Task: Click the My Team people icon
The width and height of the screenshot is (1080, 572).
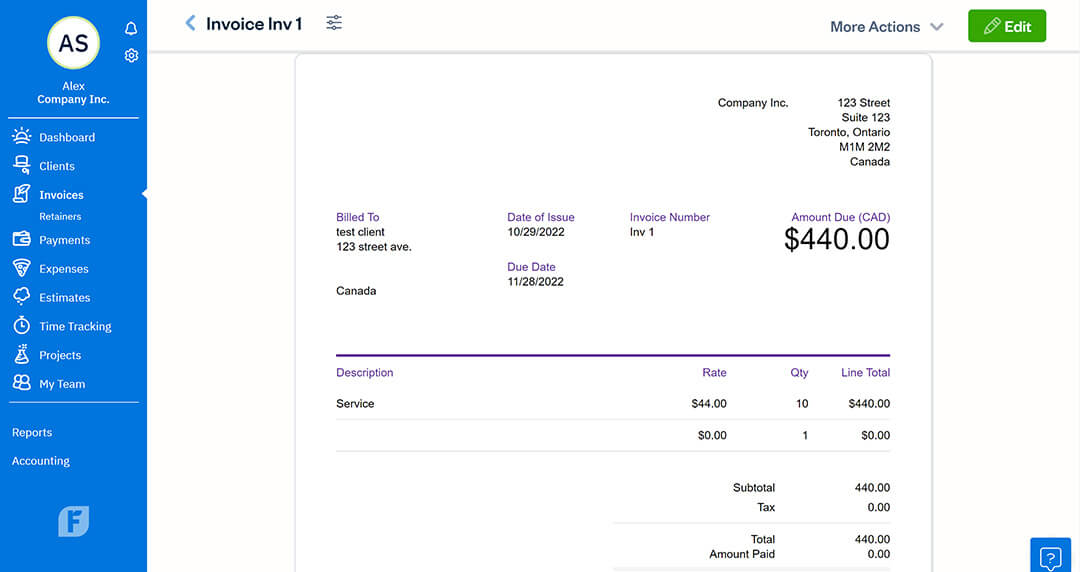Action: (x=21, y=383)
